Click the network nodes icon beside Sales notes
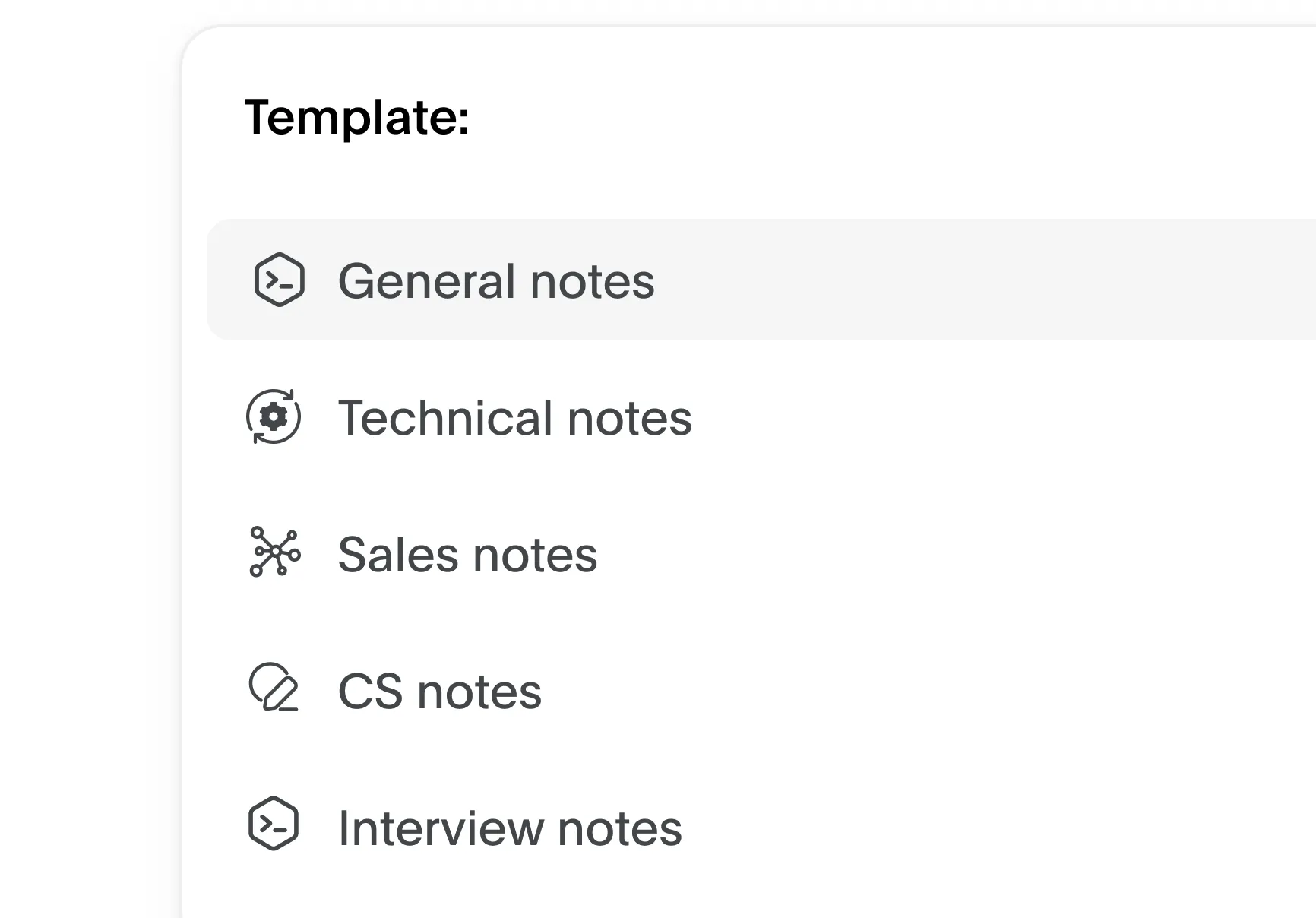Image resolution: width=1316 pixels, height=918 pixels. click(x=275, y=552)
